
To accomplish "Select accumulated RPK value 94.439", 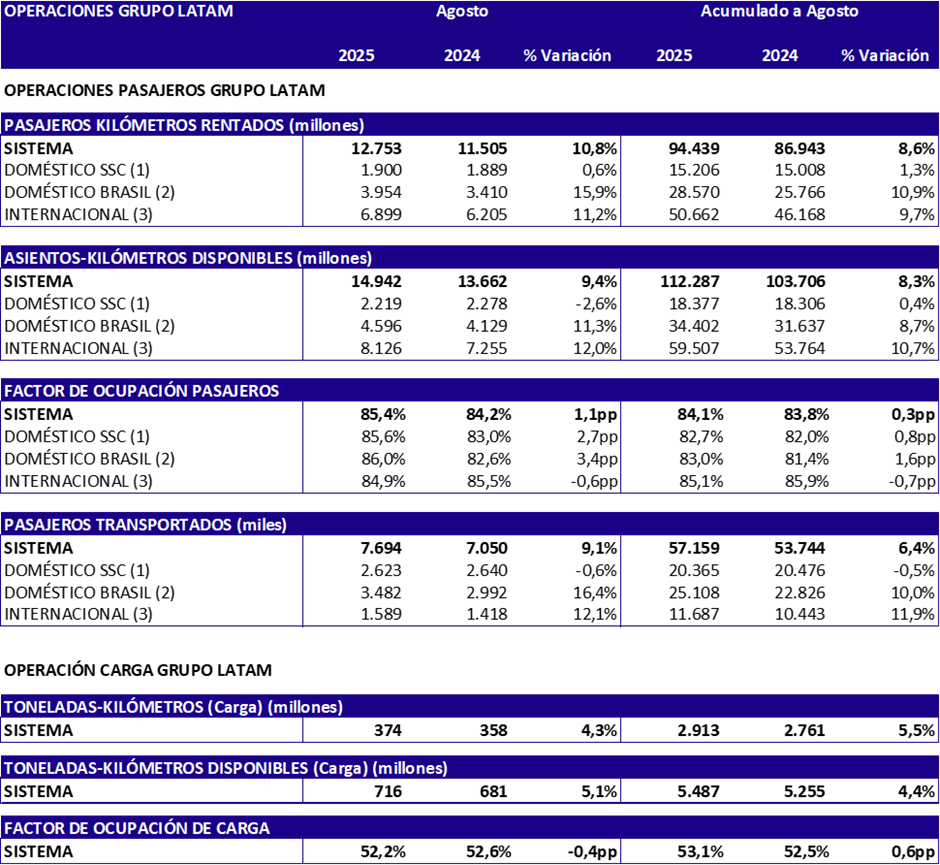I will tap(694, 149).
